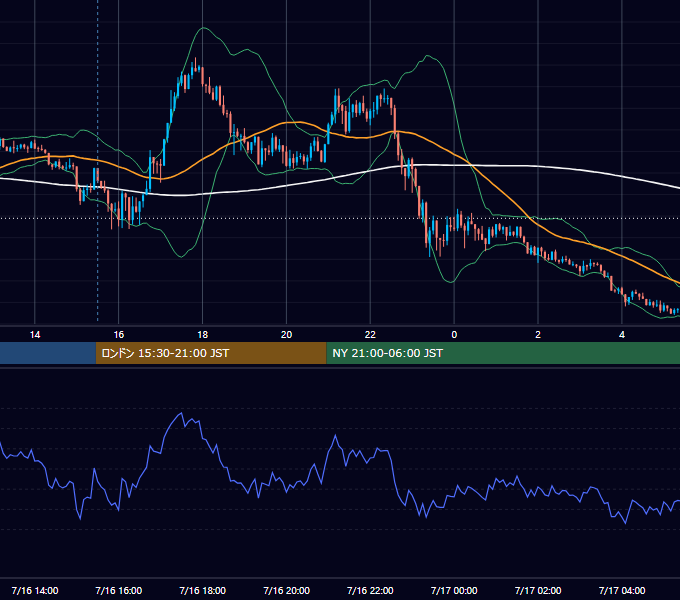The width and height of the screenshot is (680, 600).
Task: Click the NY 21:00-06:00 JST session bar
Action: [x=503, y=353]
